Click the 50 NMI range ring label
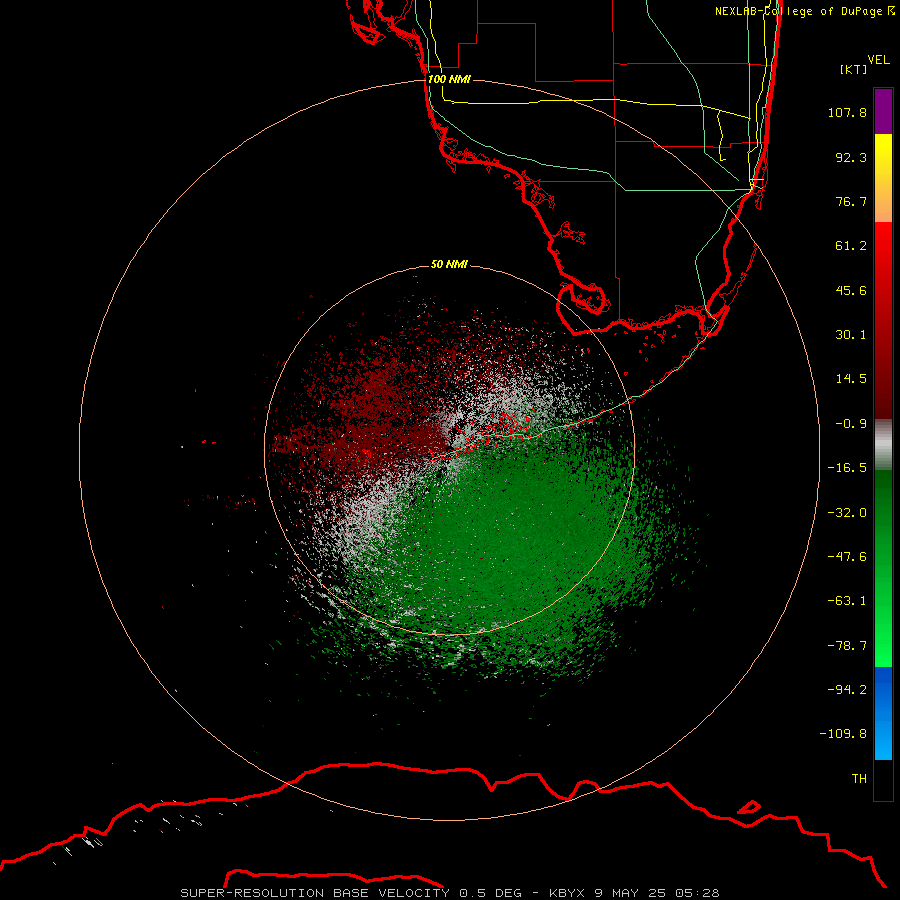This screenshot has height=900, width=900. 449,265
